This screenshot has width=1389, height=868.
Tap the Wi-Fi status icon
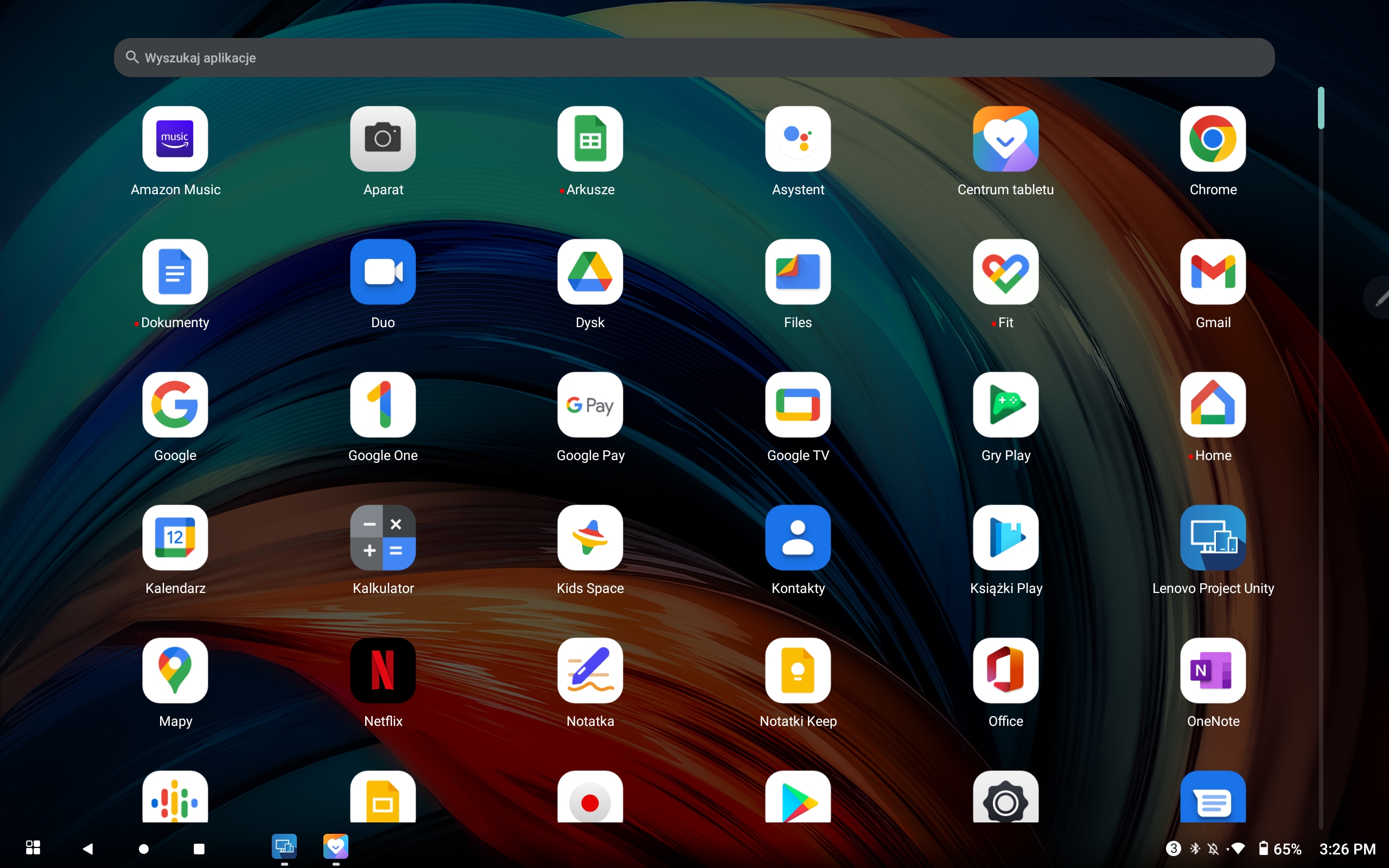1238,848
